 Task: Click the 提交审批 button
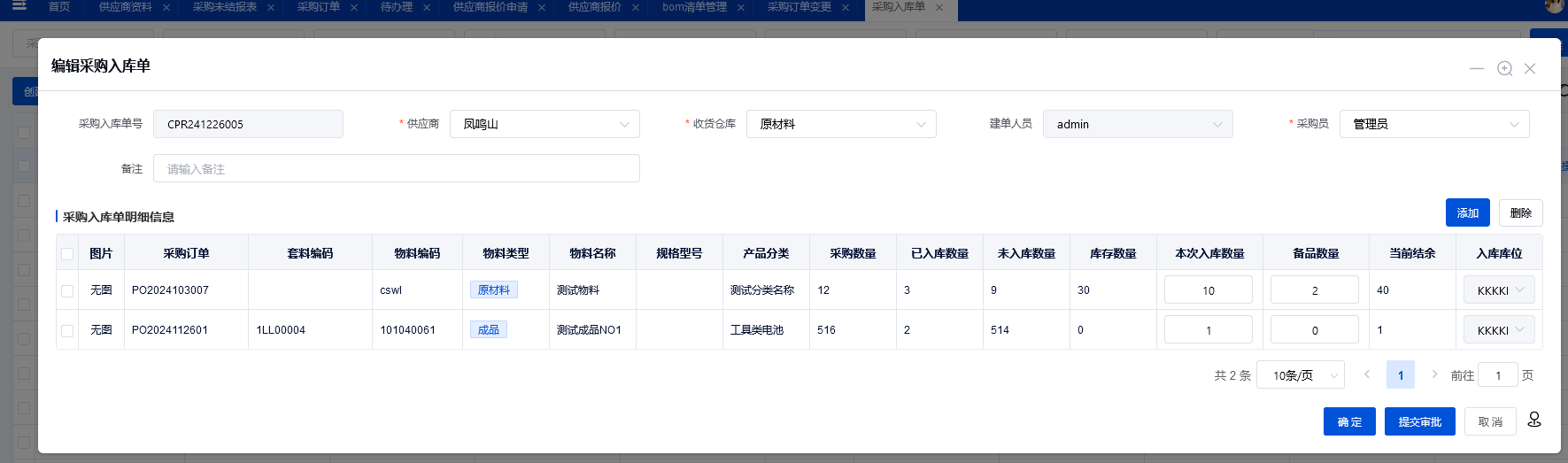[1420, 421]
